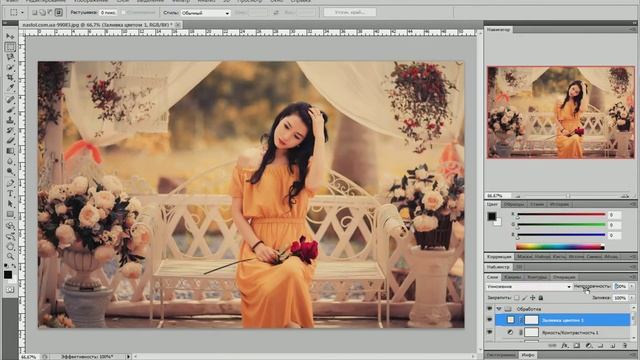The image size is (640, 360).
Task: Open status bar info arrow
Action: [x=128, y=356]
